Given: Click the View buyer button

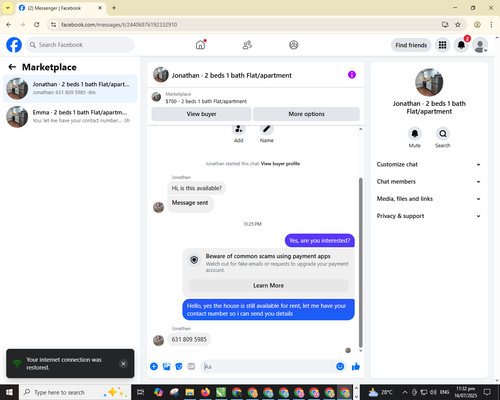Looking at the screenshot, I should (201, 114).
